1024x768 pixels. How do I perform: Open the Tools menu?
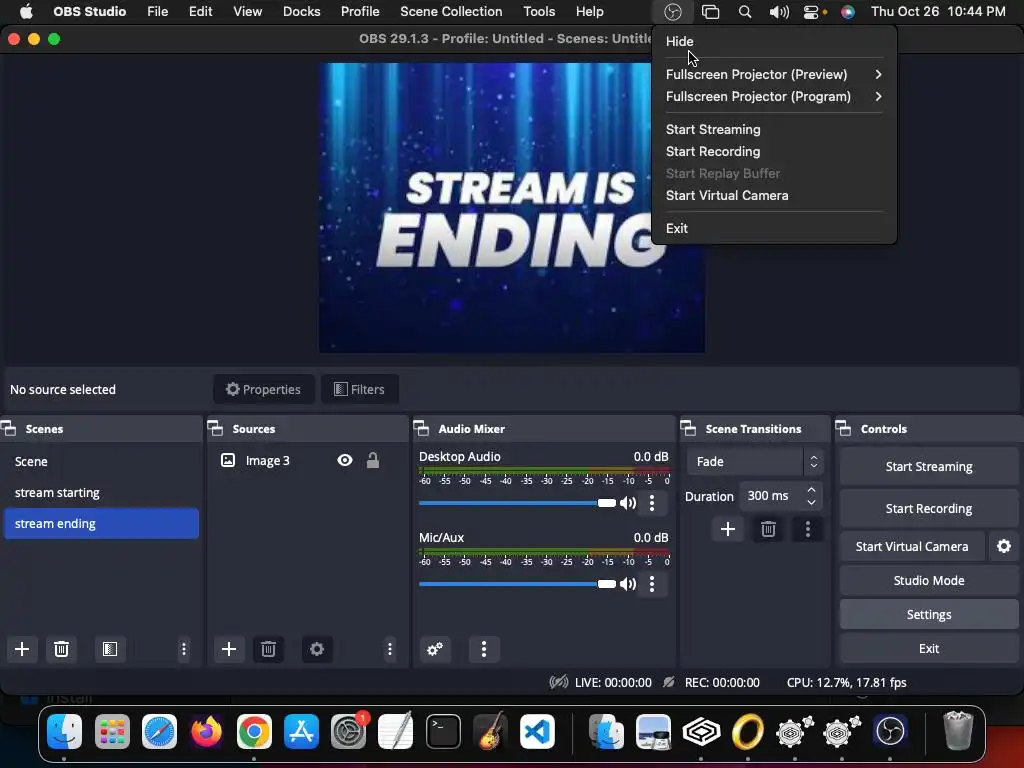539,12
